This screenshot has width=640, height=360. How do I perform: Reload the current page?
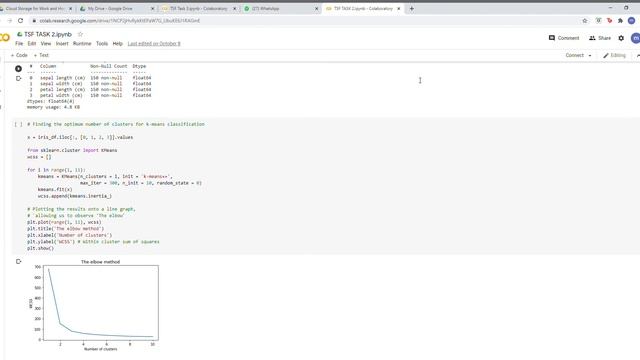(20, 20)
